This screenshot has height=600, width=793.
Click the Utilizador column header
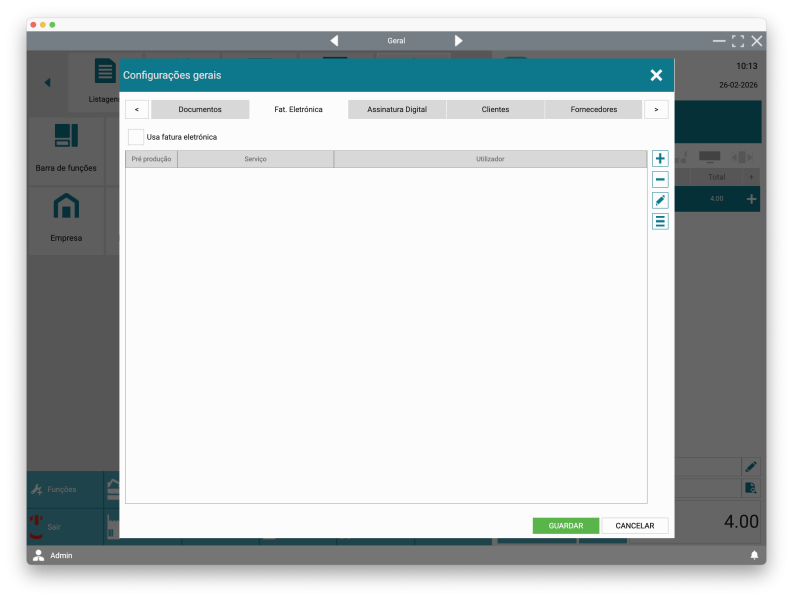click(490, 159)
